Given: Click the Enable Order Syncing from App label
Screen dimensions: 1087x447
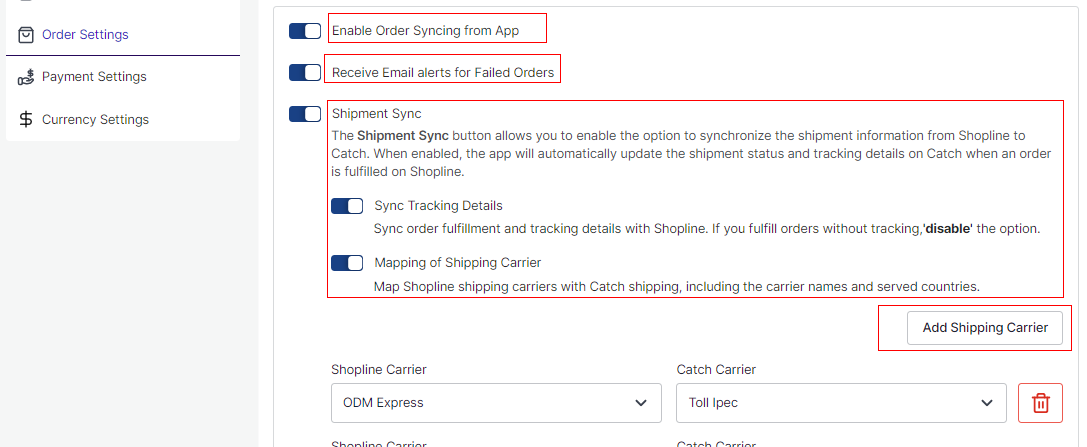Looking at the screenshot, I should click(426, 30).
